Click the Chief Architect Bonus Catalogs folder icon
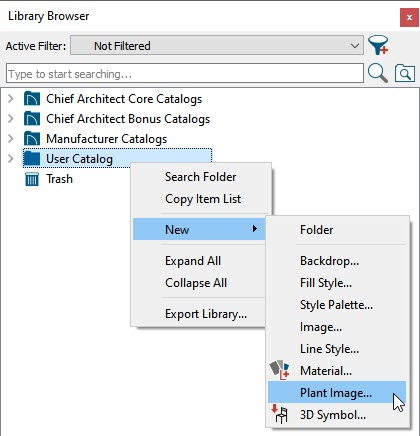The height and width of the screenshot is (436, 420). 32,119
